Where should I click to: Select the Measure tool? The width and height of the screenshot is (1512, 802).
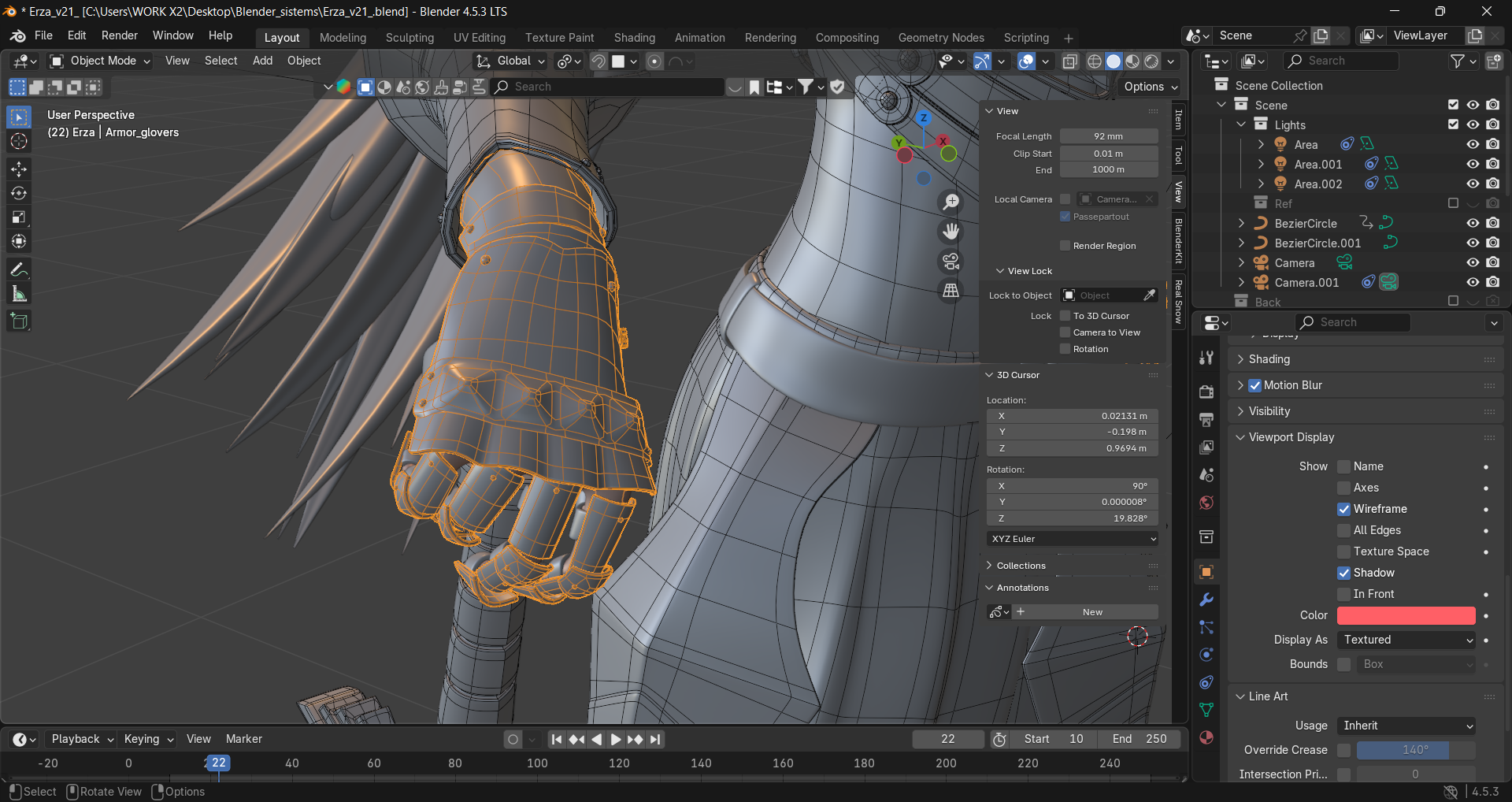19,294
